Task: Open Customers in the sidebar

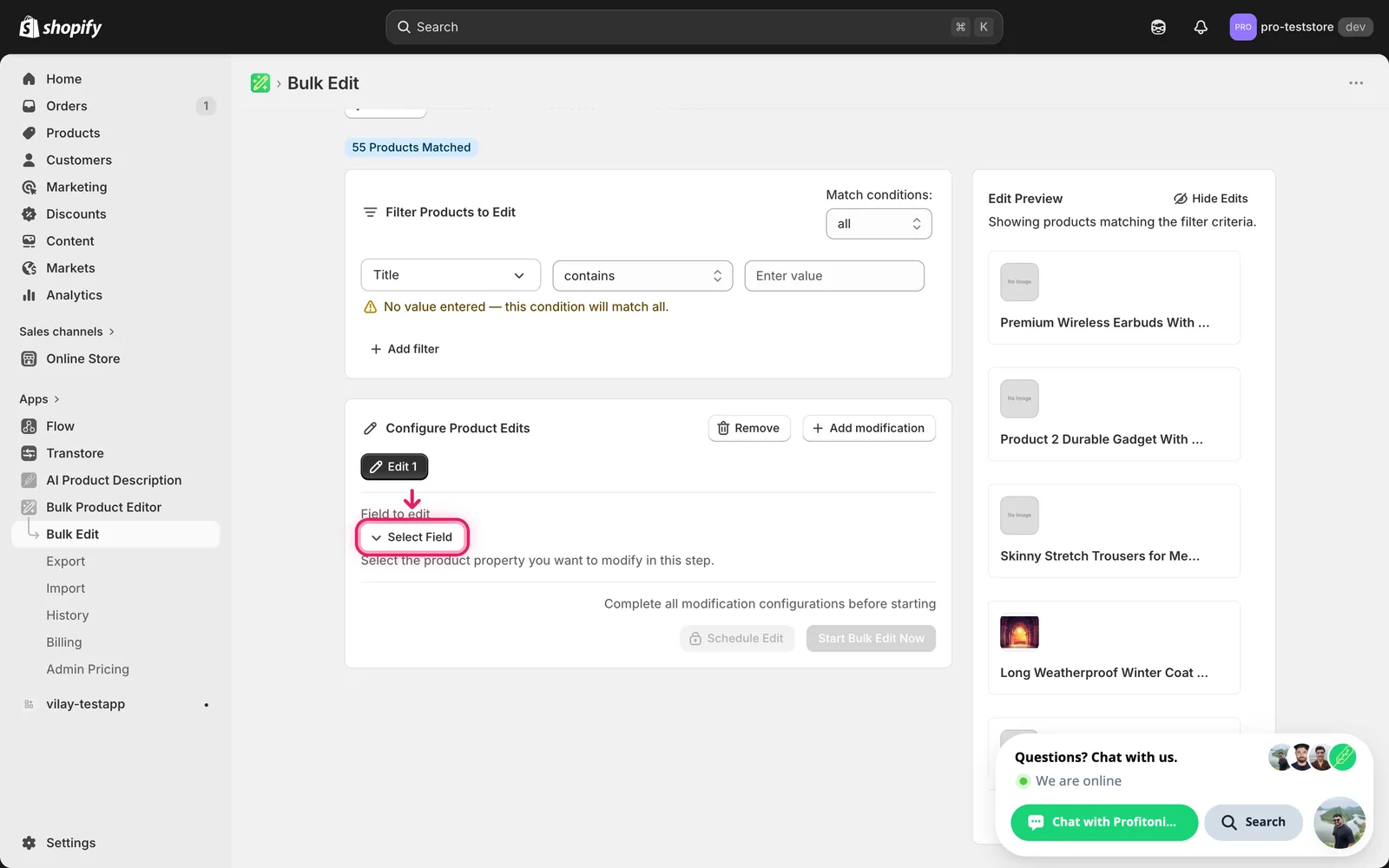Action: click(79, 160)
